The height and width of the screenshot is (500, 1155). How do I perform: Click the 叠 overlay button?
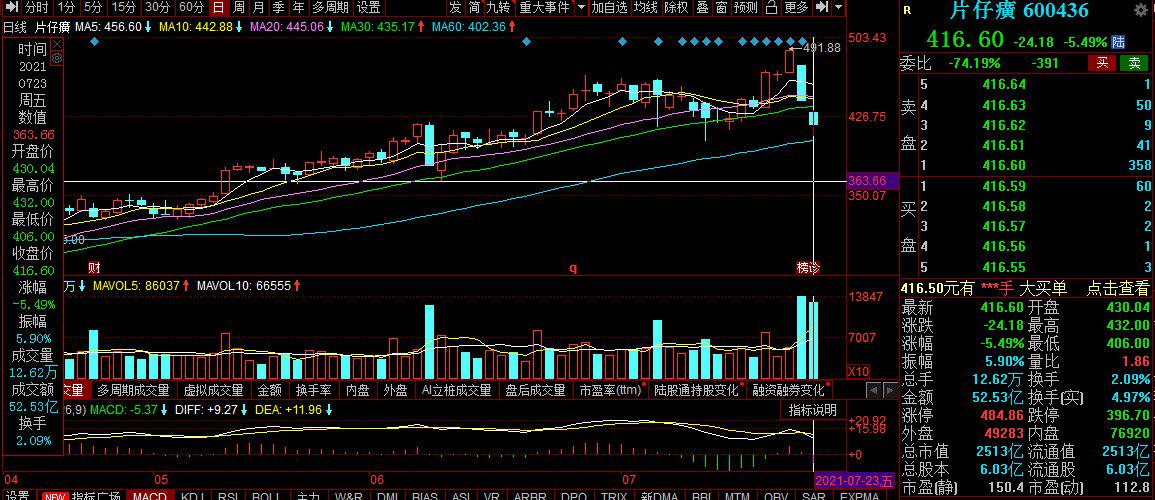click(703, 8)
